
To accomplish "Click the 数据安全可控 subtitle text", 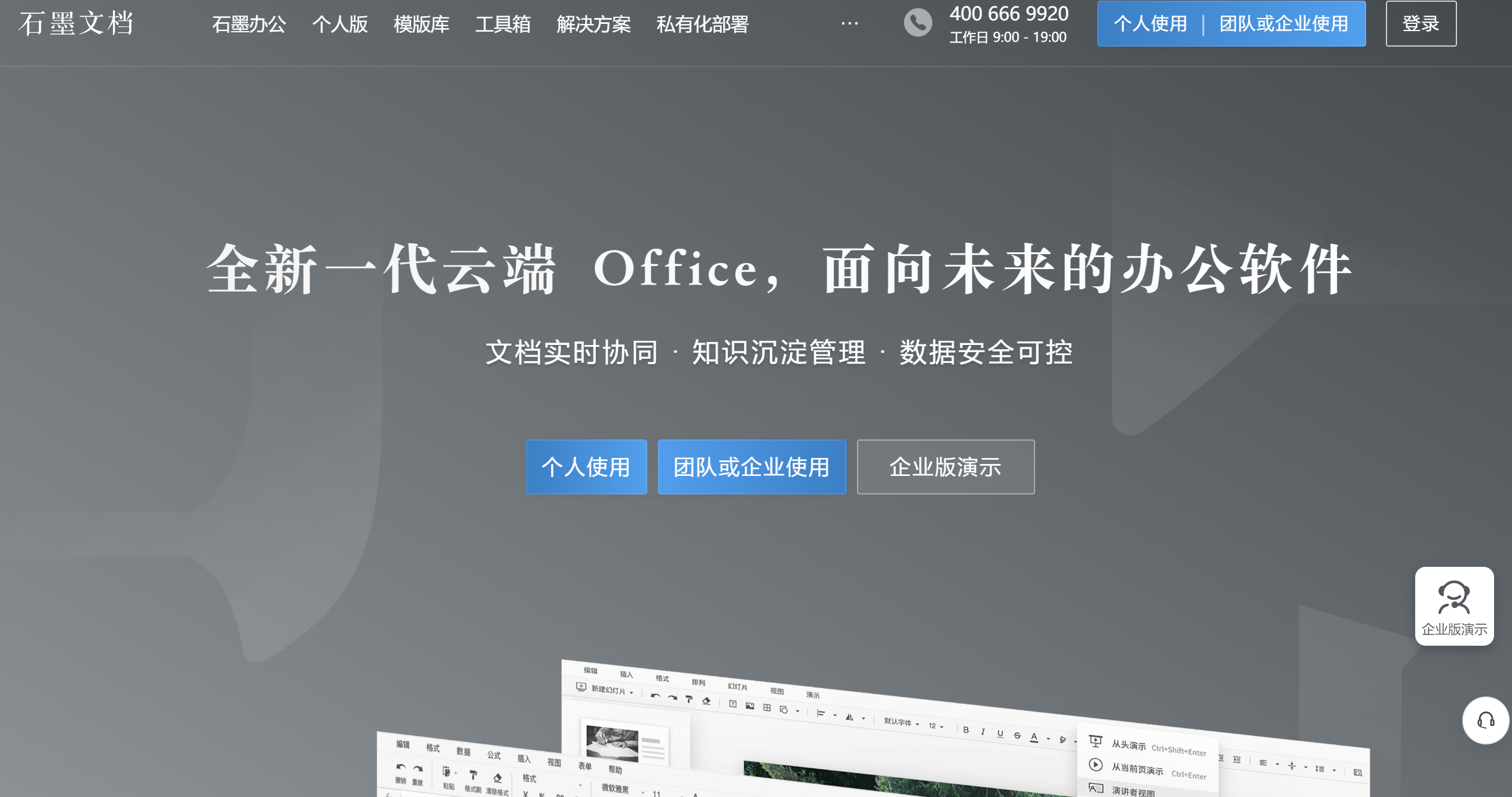I will 986,352.
